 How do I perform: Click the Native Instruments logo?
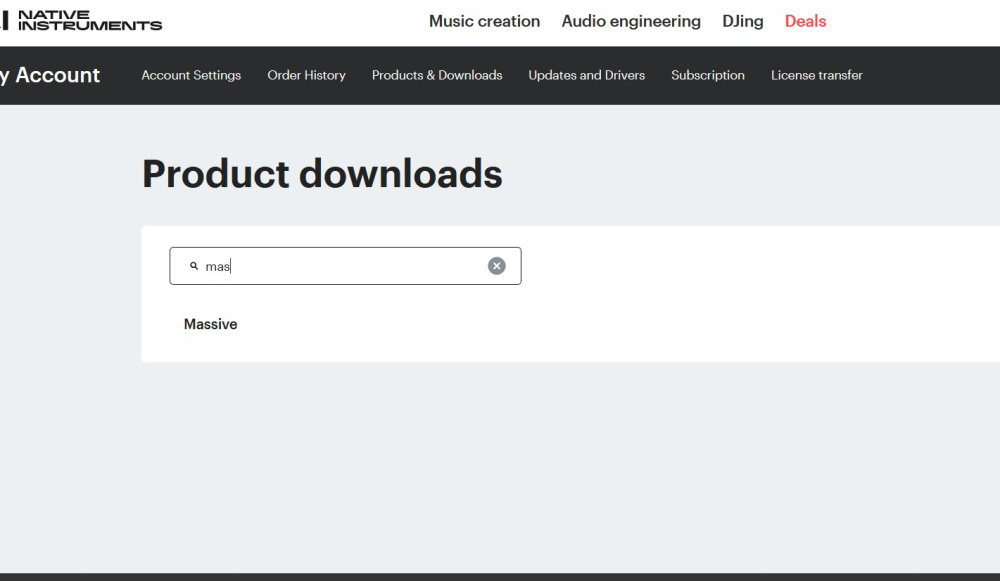80,20
